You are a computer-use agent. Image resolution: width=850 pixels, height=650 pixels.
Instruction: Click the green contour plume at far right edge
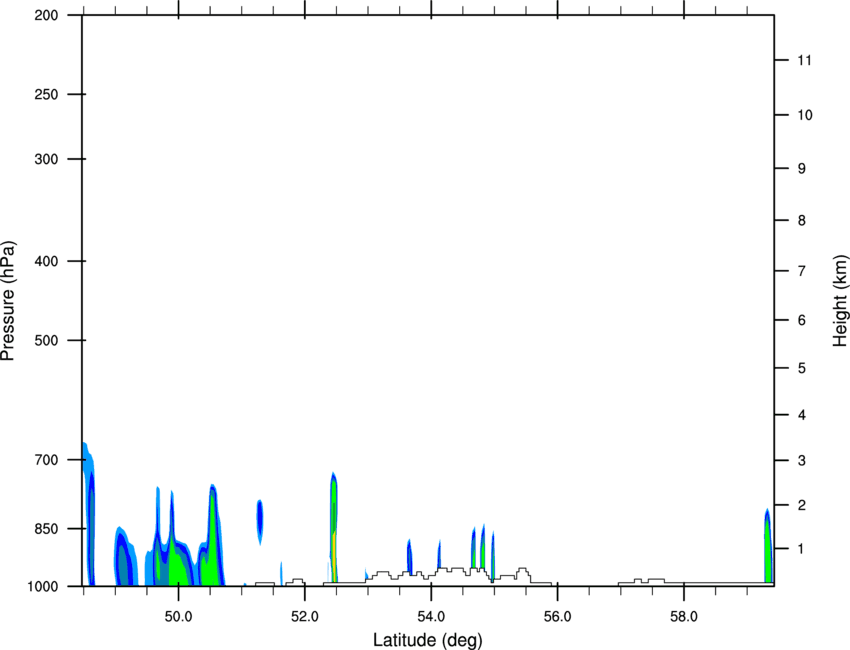768,548
